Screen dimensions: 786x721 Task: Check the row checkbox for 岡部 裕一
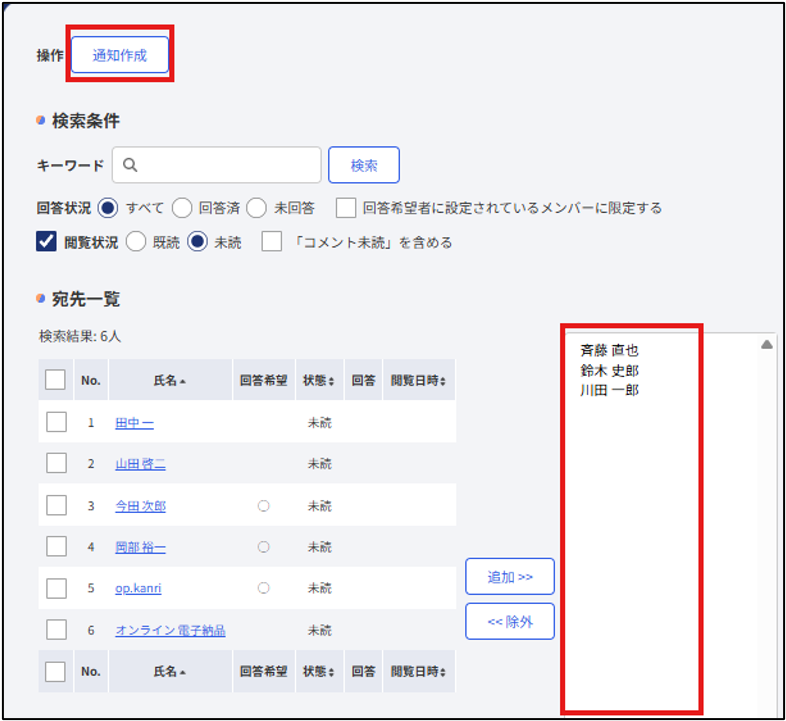pos(56,547)
